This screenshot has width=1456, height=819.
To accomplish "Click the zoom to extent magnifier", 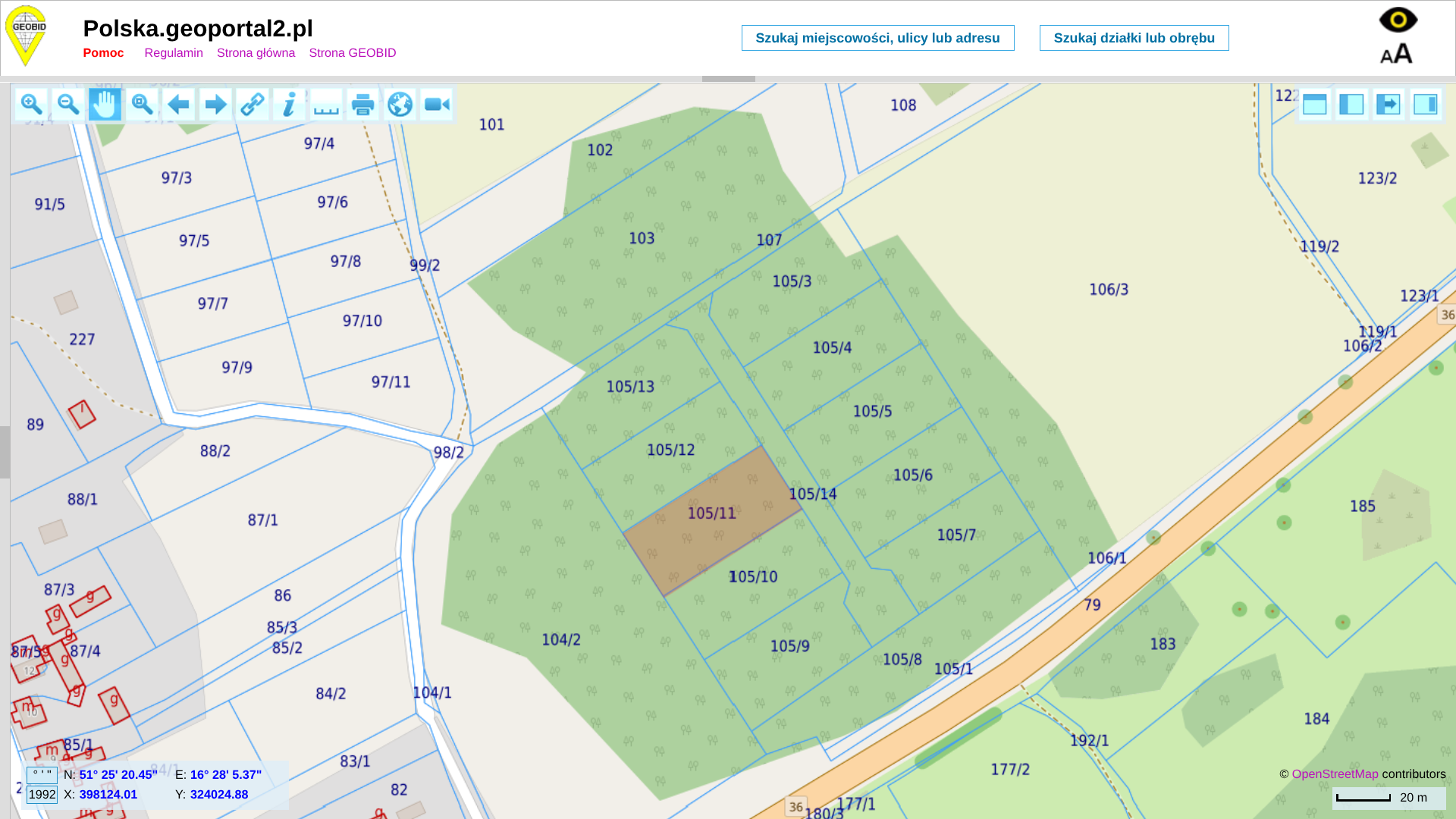I will click(x=142, y=105).
